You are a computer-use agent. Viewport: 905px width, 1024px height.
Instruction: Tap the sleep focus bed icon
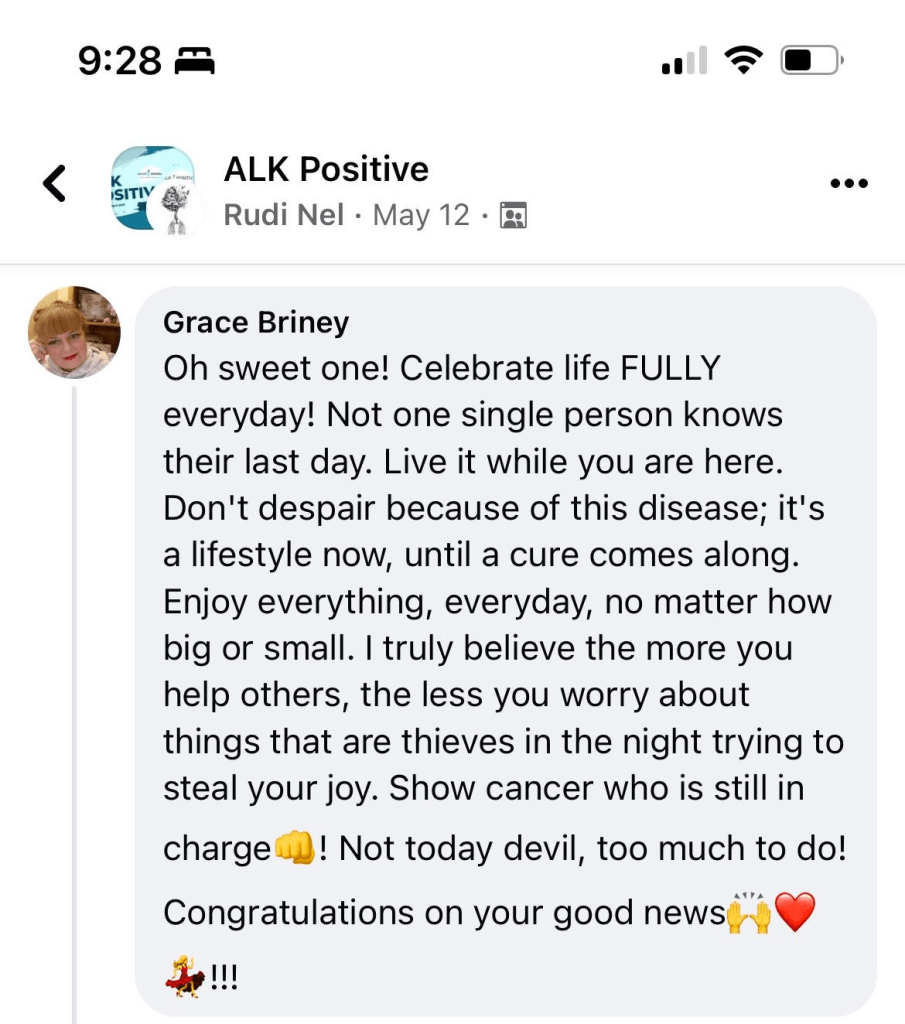196,63
